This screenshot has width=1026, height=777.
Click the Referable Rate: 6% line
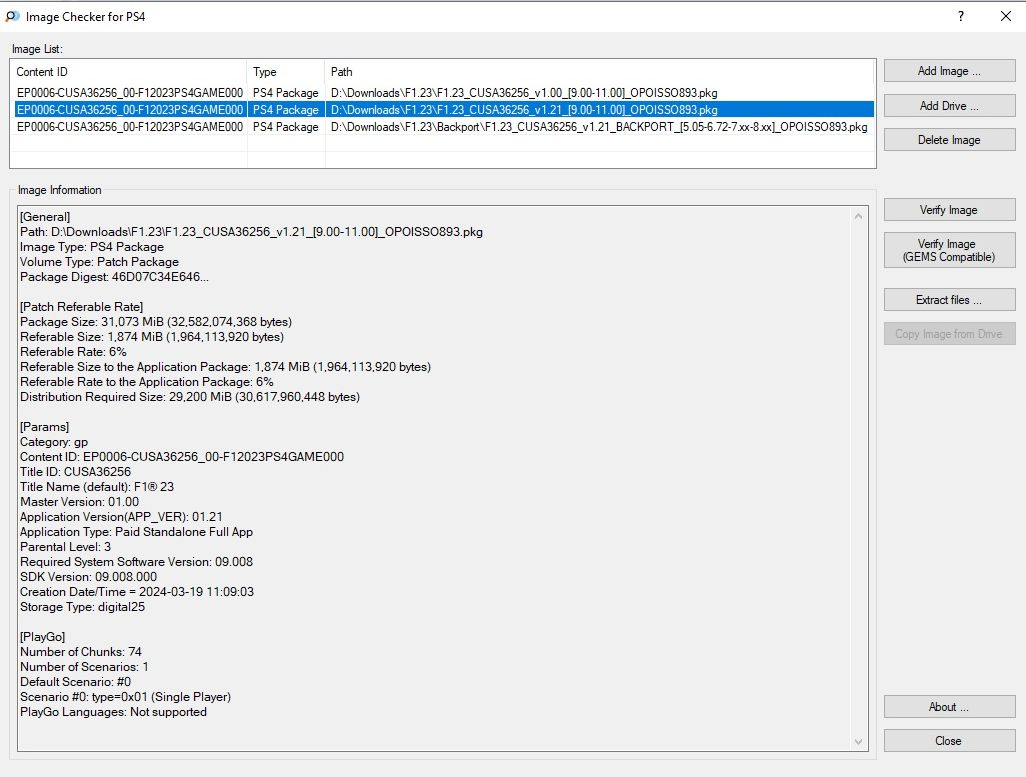pyautogui.click(x=73, y=352)
